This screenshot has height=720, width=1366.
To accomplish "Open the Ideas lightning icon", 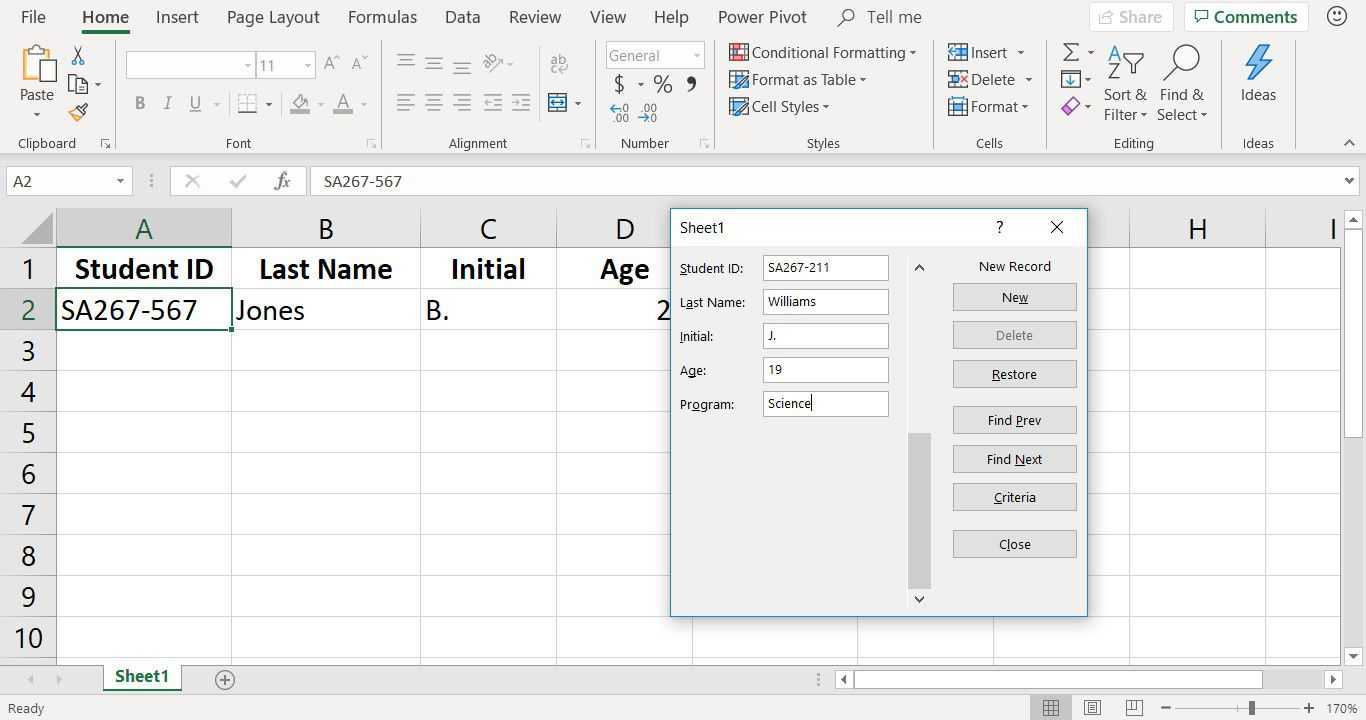I will (1258, 64).
